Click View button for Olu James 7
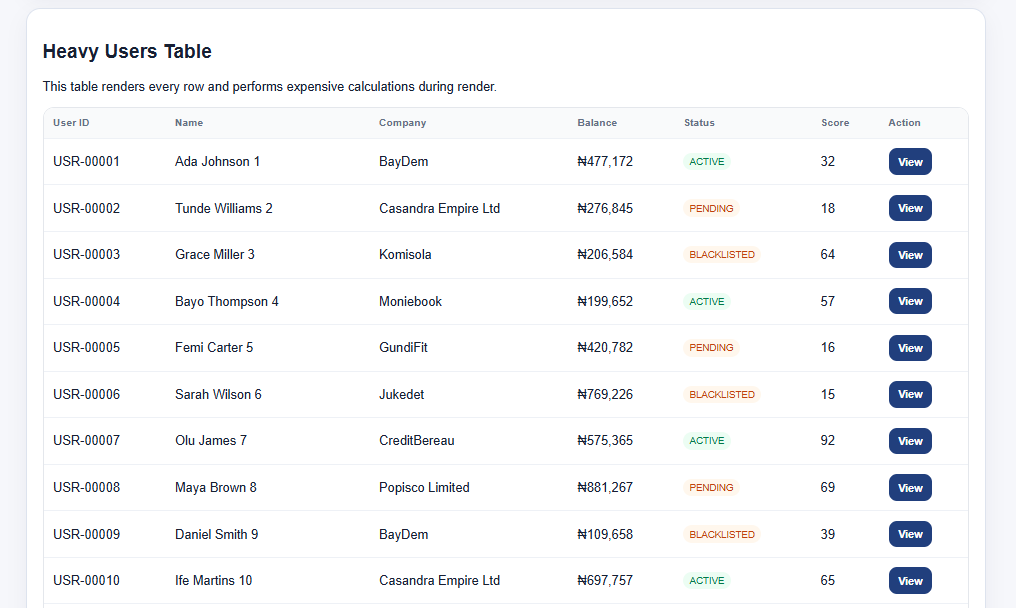 [910, 441]
